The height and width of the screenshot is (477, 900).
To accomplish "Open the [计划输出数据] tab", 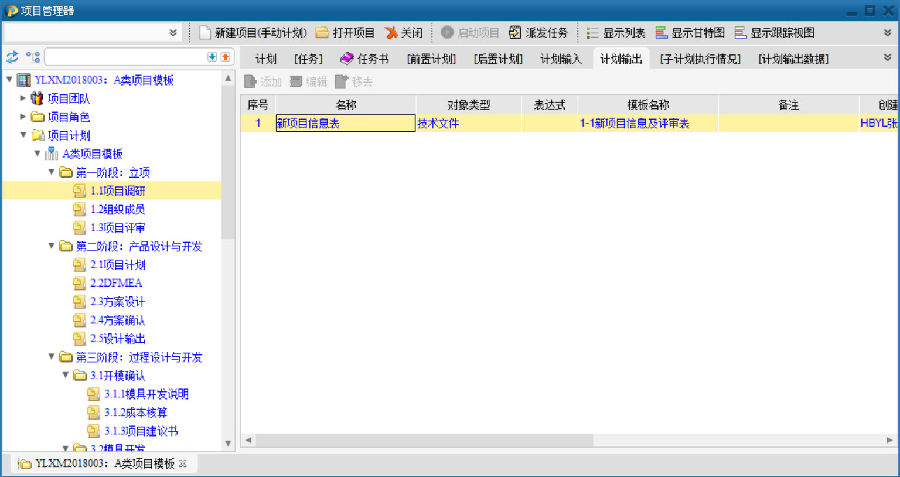I will pos(793,59).
